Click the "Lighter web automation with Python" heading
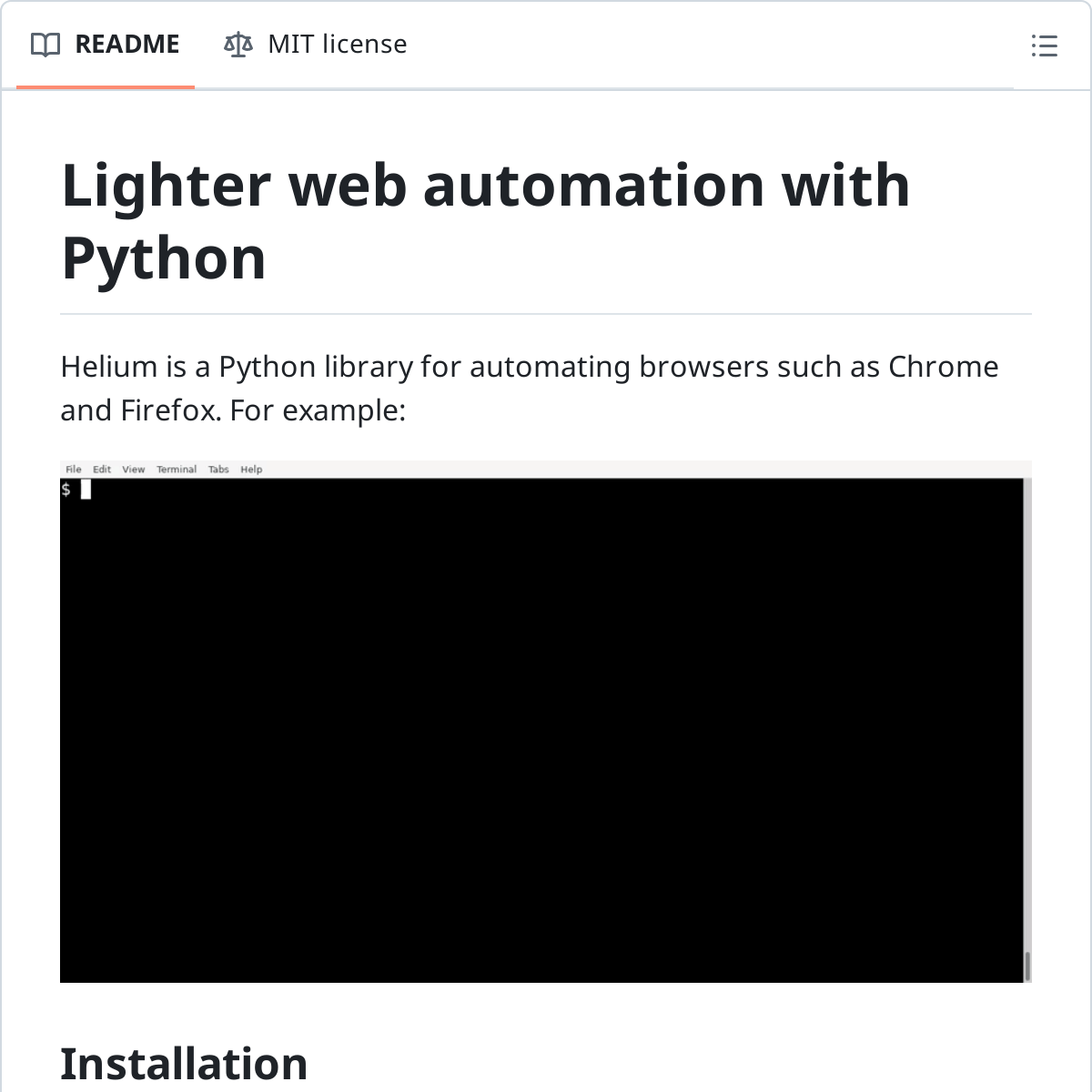 tap(486, 221)
